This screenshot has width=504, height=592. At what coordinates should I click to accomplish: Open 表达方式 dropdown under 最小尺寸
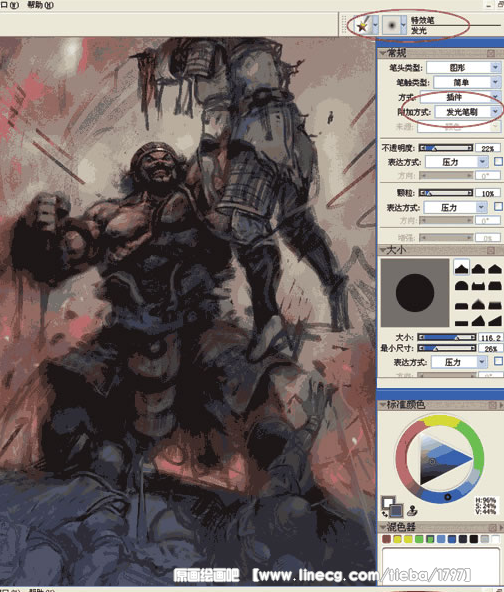click(x=459, y=362)
